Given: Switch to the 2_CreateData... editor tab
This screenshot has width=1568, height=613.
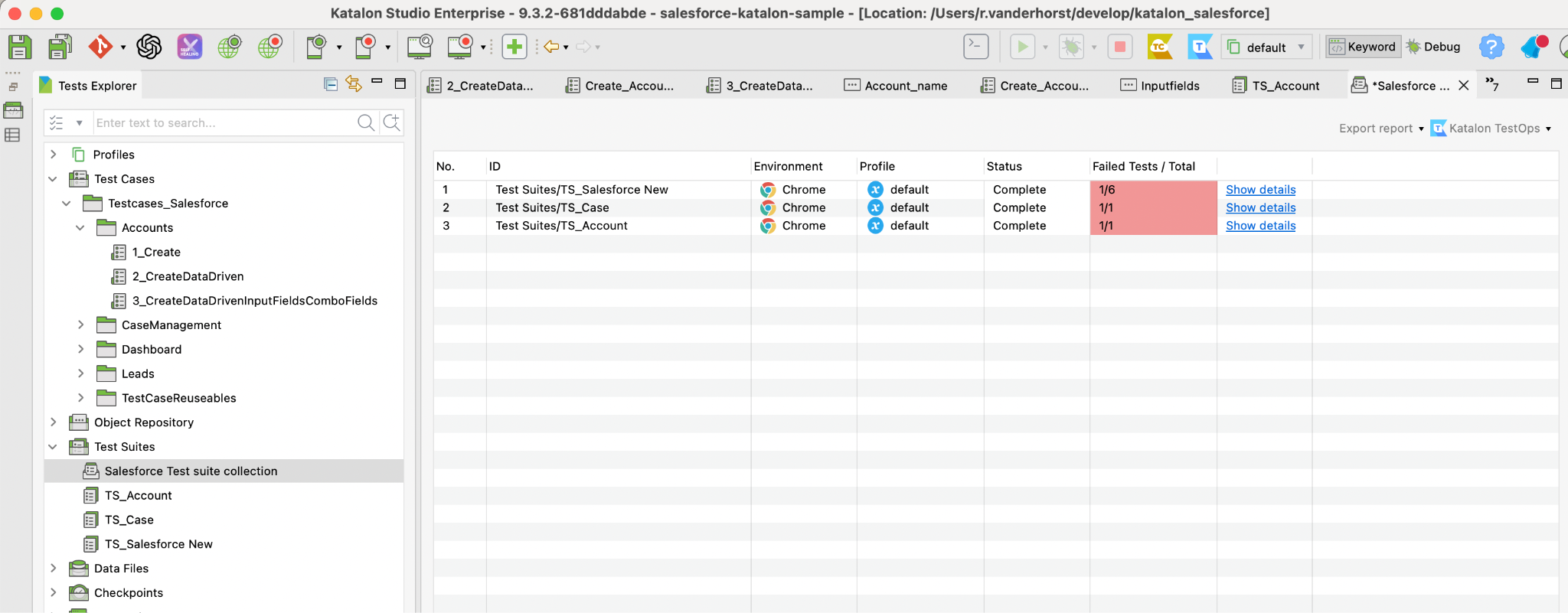Looking at the screenshot, I should pyautogui.click(x=481, y=86).
